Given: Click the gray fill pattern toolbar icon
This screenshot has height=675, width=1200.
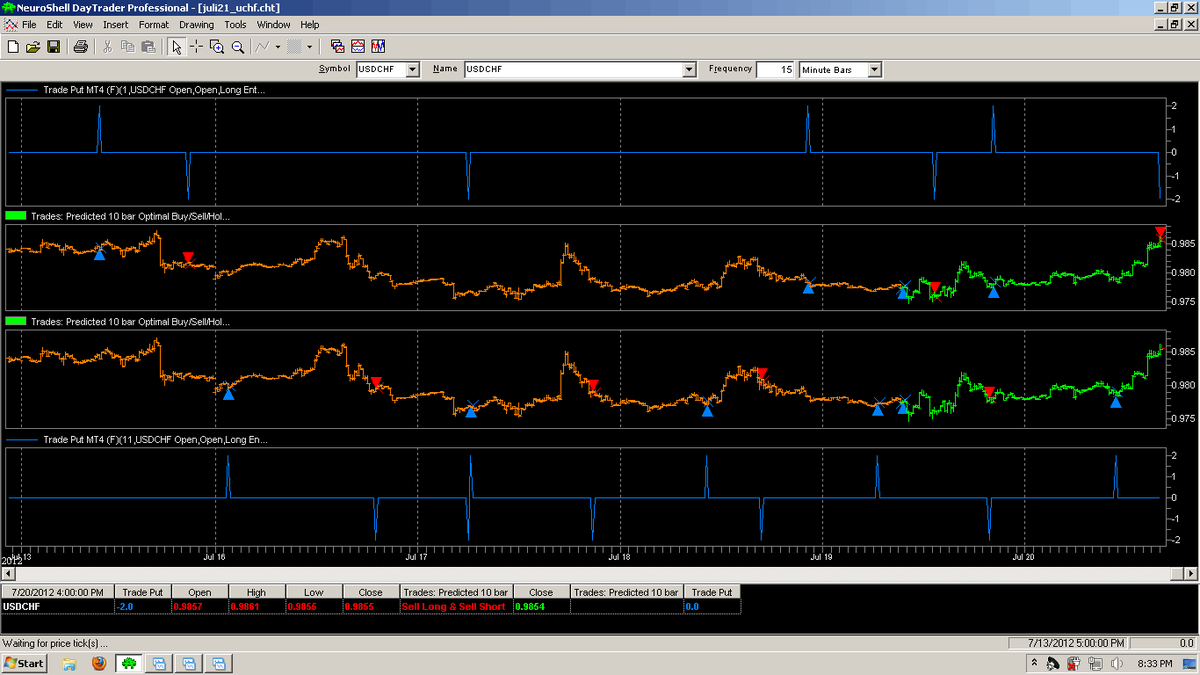Looking at the screenshot, I should pyautogui.click(x=294, y=46).
